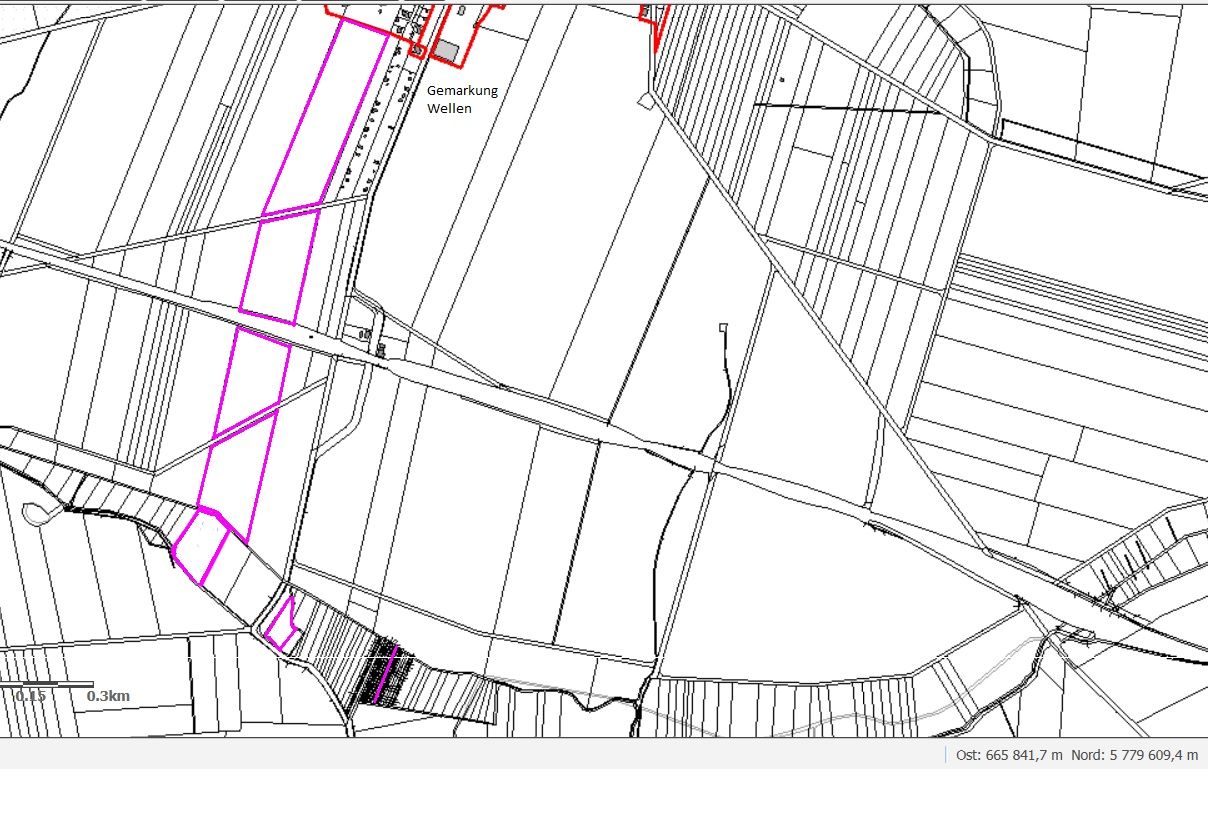The width and height of the screenshot is (1208, 828).
Task: Click the 0.3km scale label
Action: coord(108,696)
